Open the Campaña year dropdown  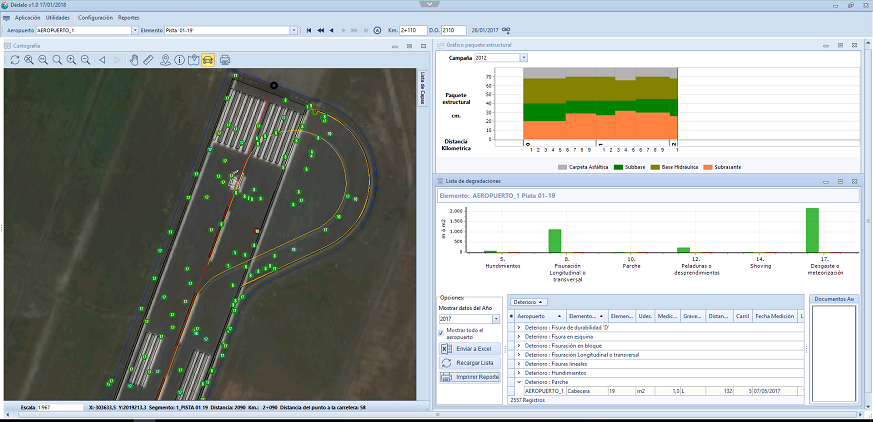(x=522, y=59)
